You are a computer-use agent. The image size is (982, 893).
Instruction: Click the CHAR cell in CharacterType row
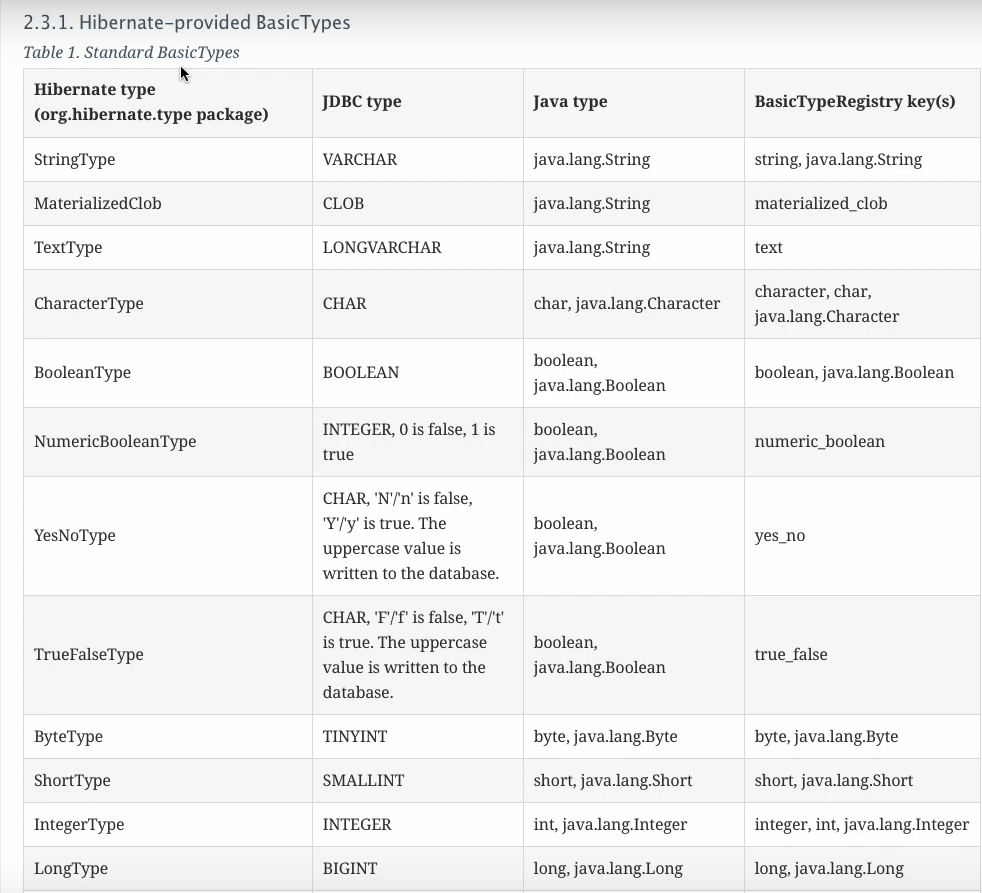coord(418,304)
